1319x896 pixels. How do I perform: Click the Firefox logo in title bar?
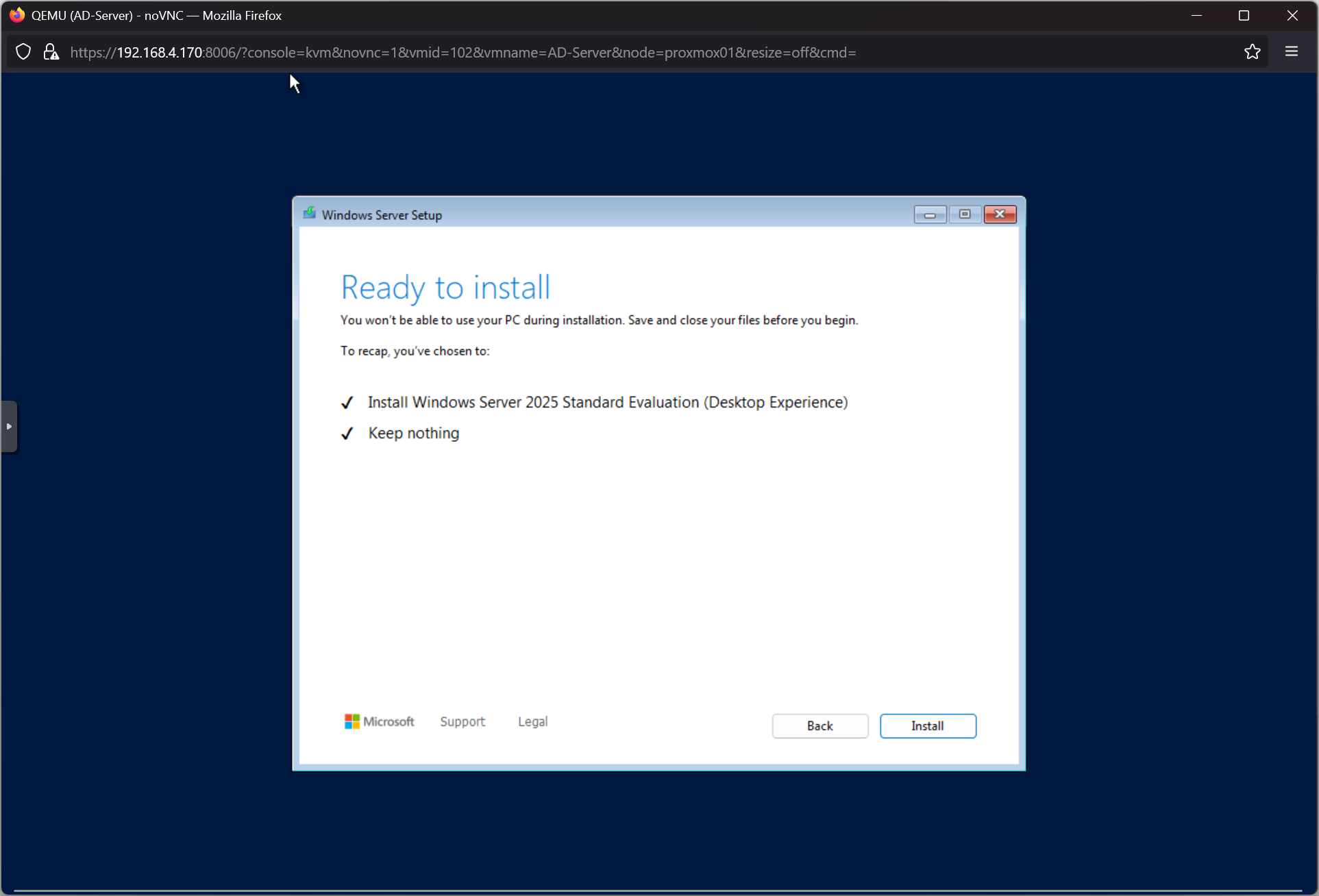17,15
